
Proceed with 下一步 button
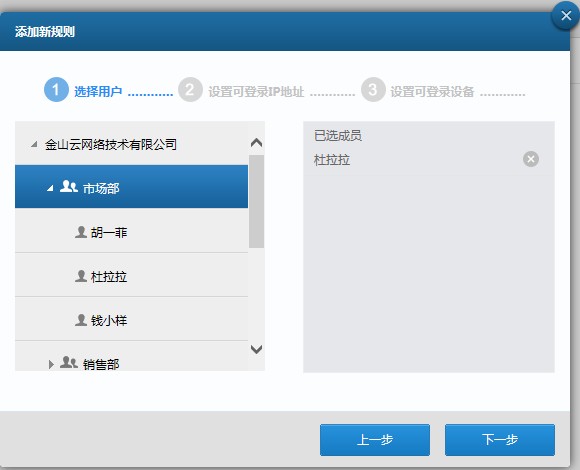coord(500,440)
